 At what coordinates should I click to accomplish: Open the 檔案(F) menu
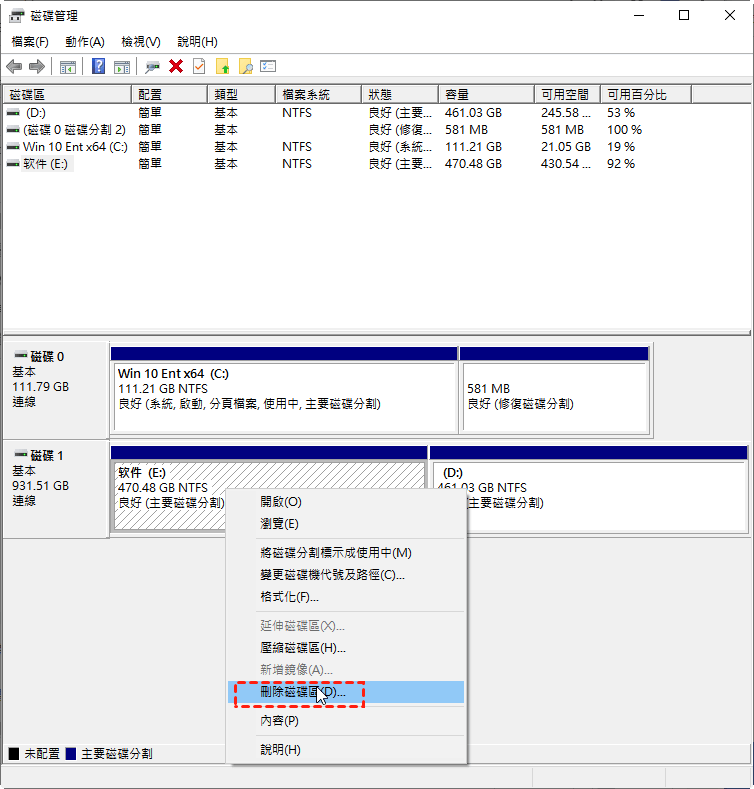30,42
